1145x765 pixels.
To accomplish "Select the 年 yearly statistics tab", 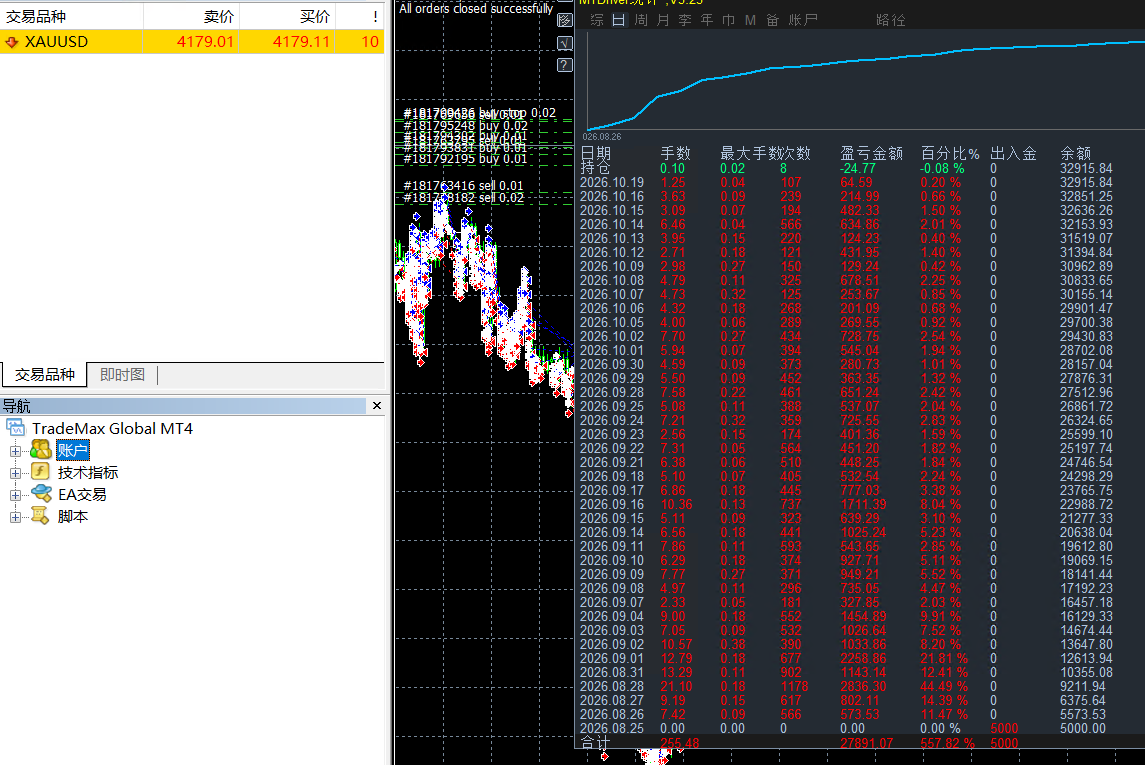I will click(x=707, y=20).
